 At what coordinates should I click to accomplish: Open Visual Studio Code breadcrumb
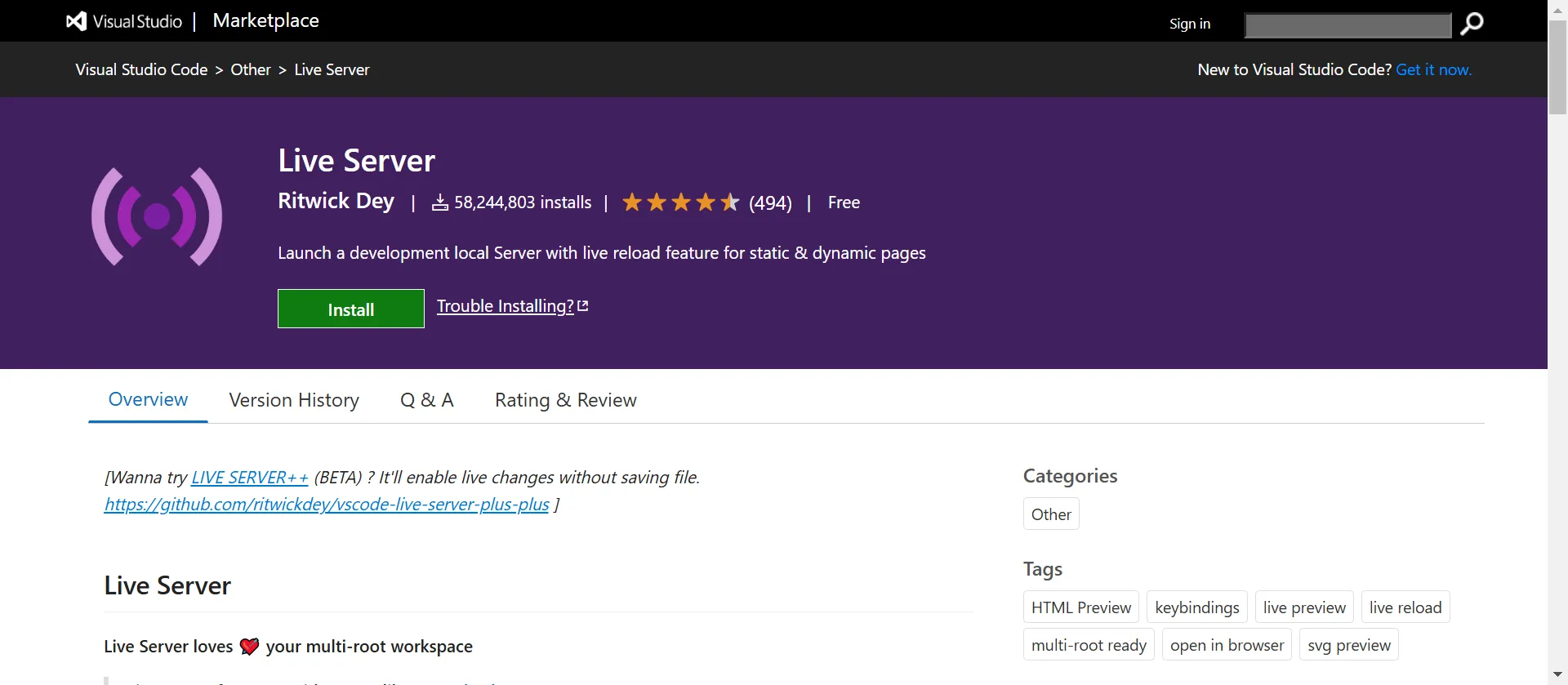pos(141,69)
